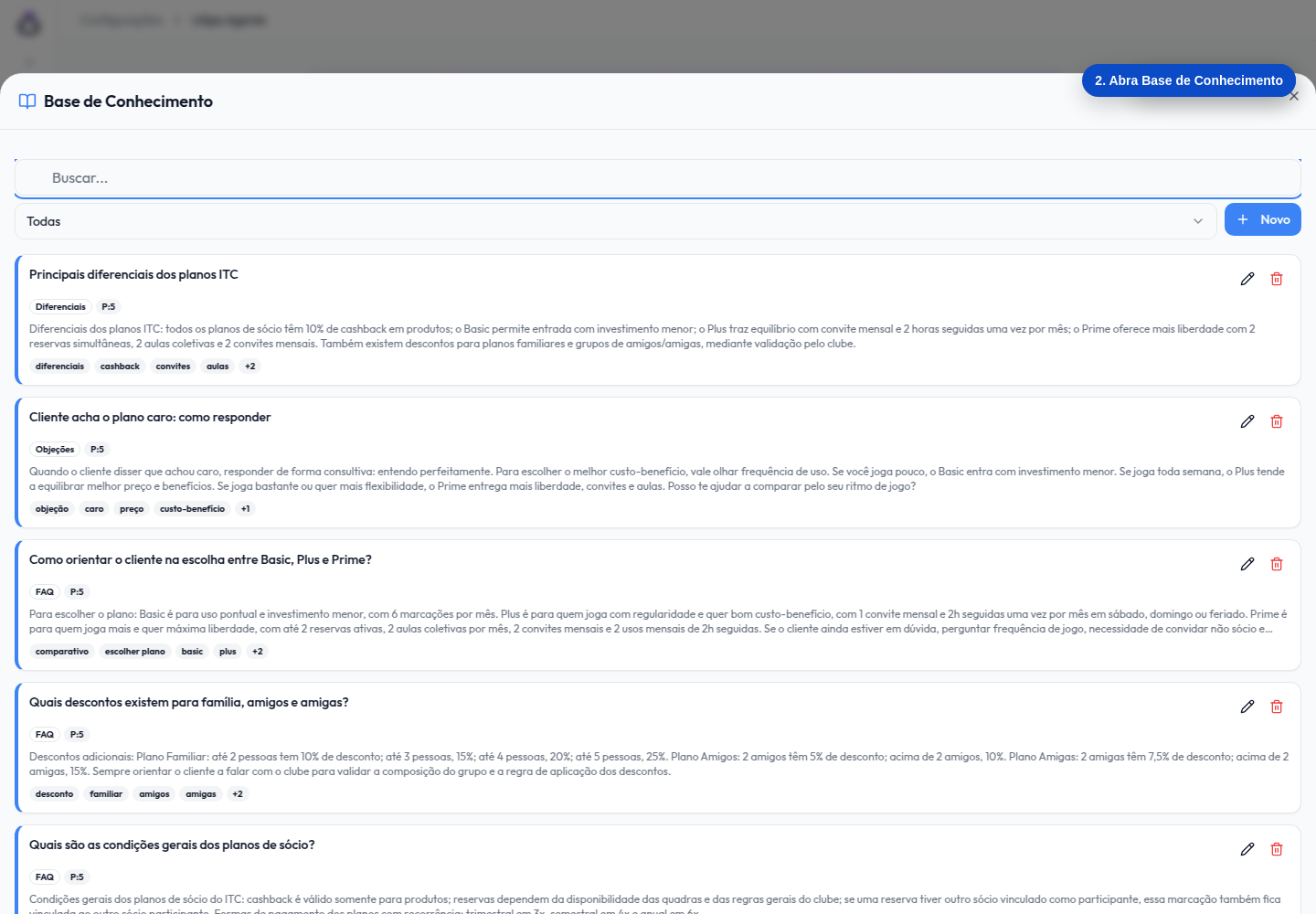Click the 'amigos' tag
This screenshot has height=914, width=1316.
tap(154, 794)
